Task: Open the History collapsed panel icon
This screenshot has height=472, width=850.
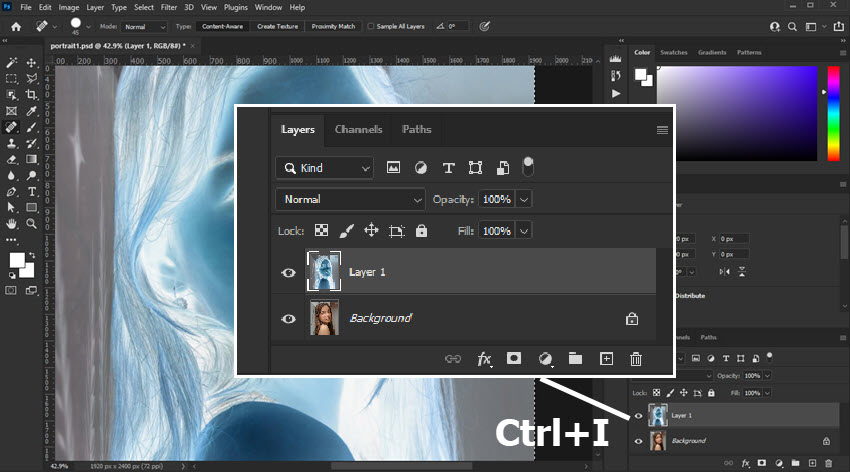Action: pyautogui.click(x=615, y=76)
